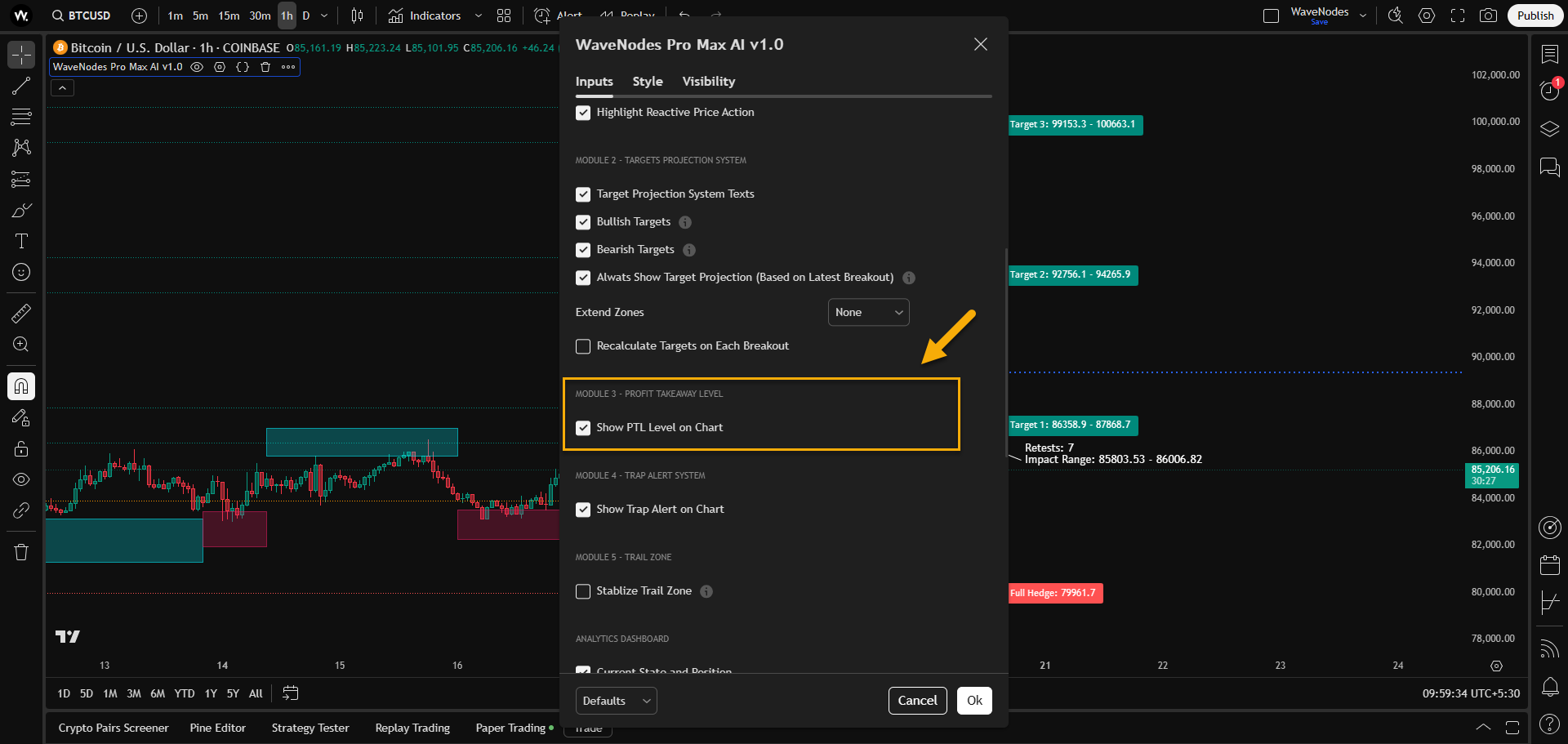Remove all drawings with the trash icon
Image resolution: width=1568 pixels, height=744 pixels.
20,552
